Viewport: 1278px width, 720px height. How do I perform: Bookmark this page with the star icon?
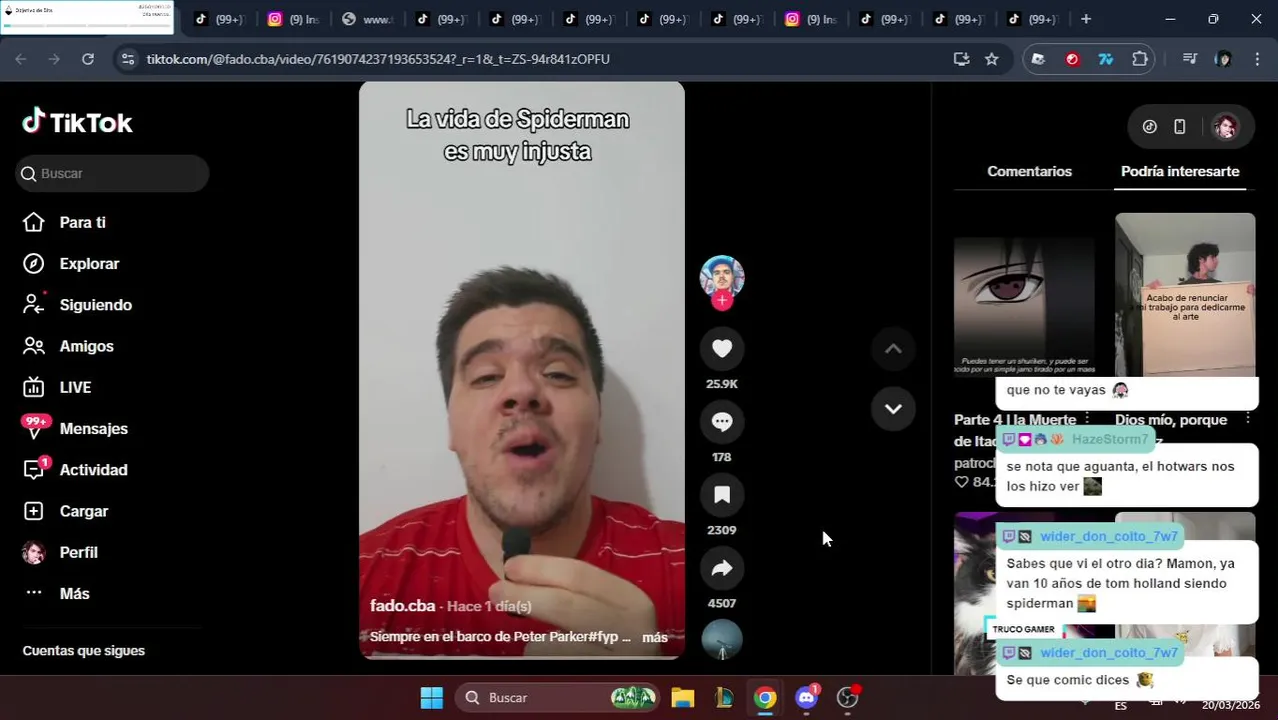point(991,59)
